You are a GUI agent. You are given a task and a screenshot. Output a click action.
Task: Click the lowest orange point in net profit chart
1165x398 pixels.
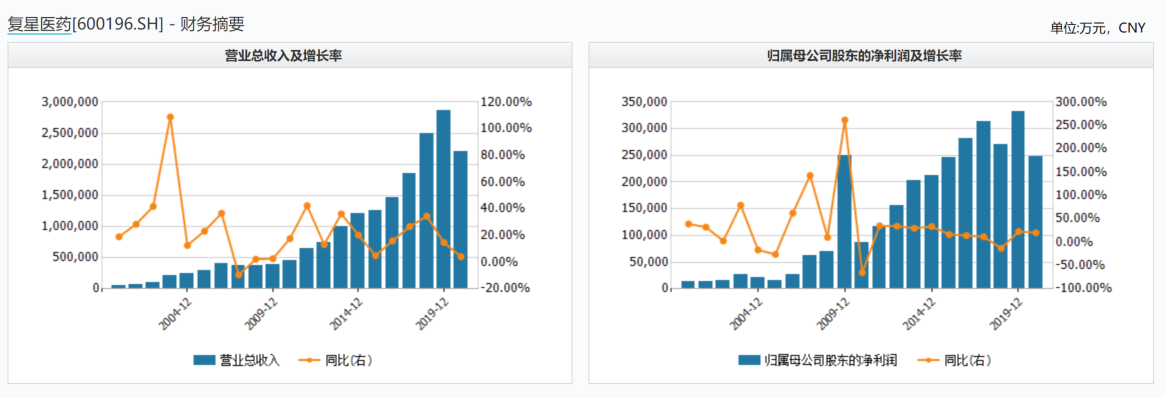862,273
